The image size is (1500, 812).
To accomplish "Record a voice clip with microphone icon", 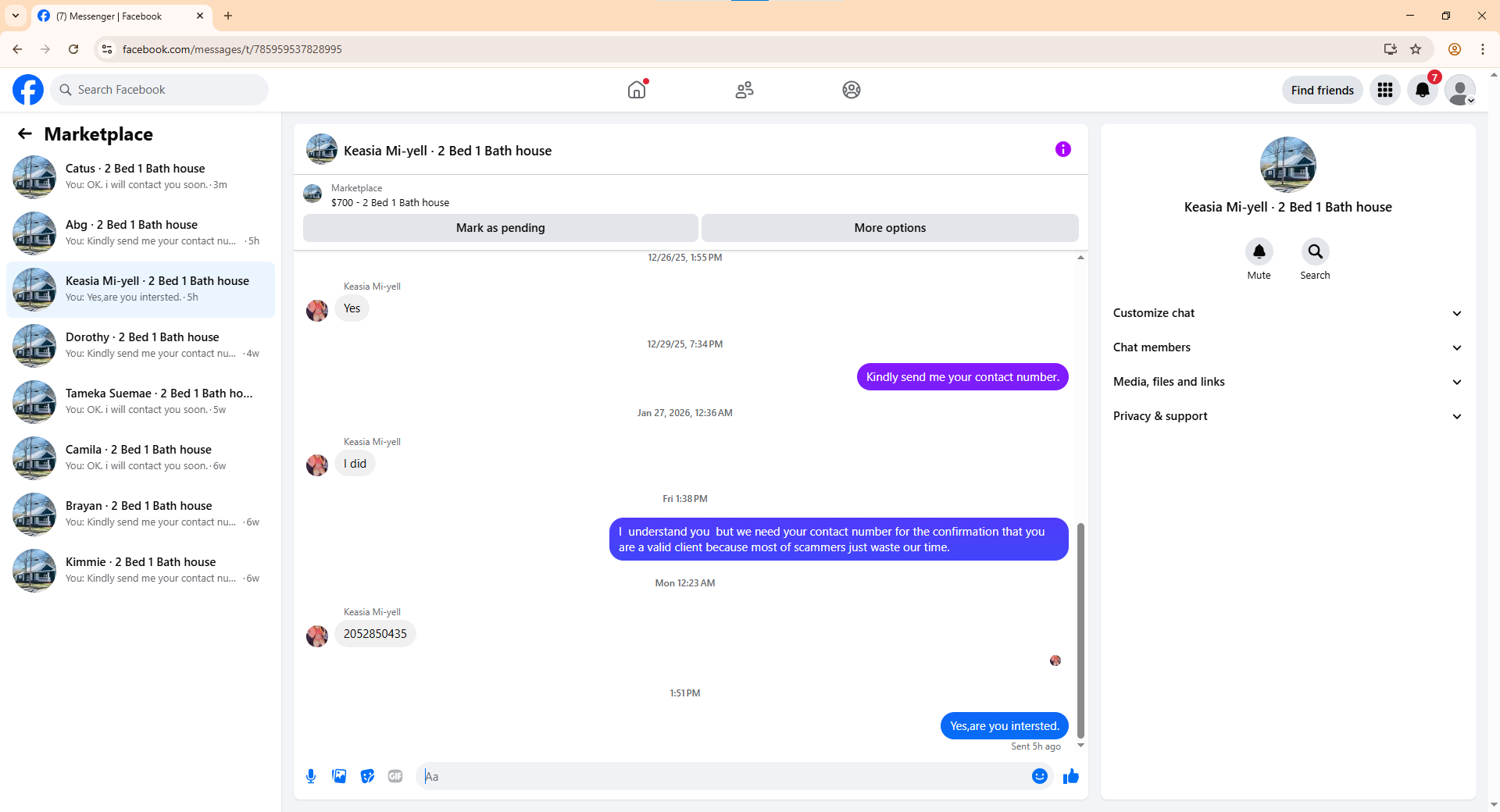I will [x=311, y=776].
